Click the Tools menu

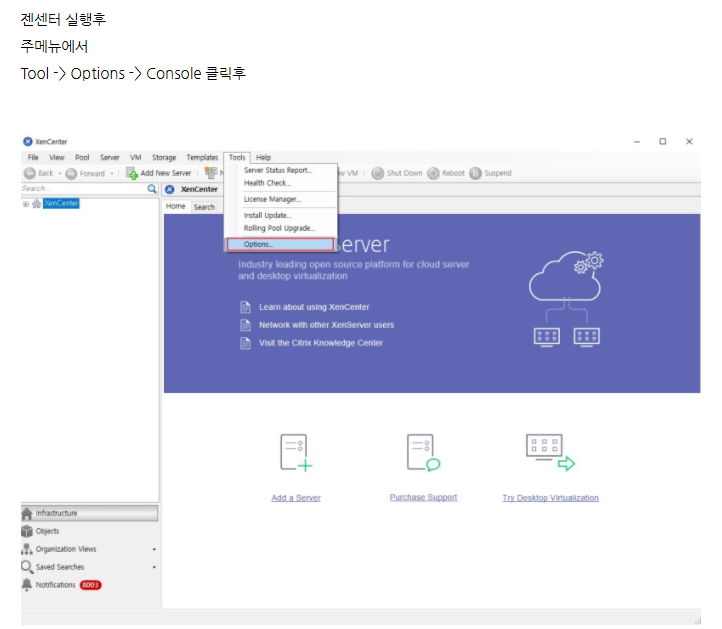pyautogui.click(x=237, y=157)
